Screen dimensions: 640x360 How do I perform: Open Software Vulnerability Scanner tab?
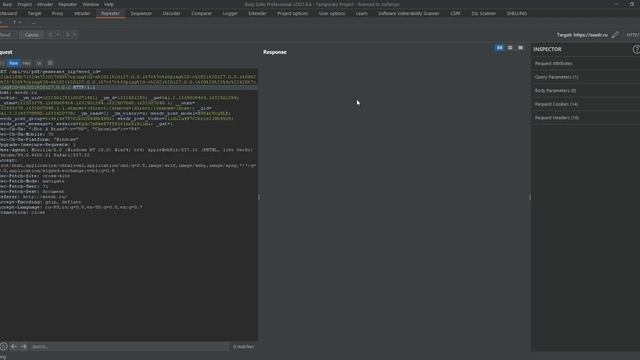(x=409, y=13)
